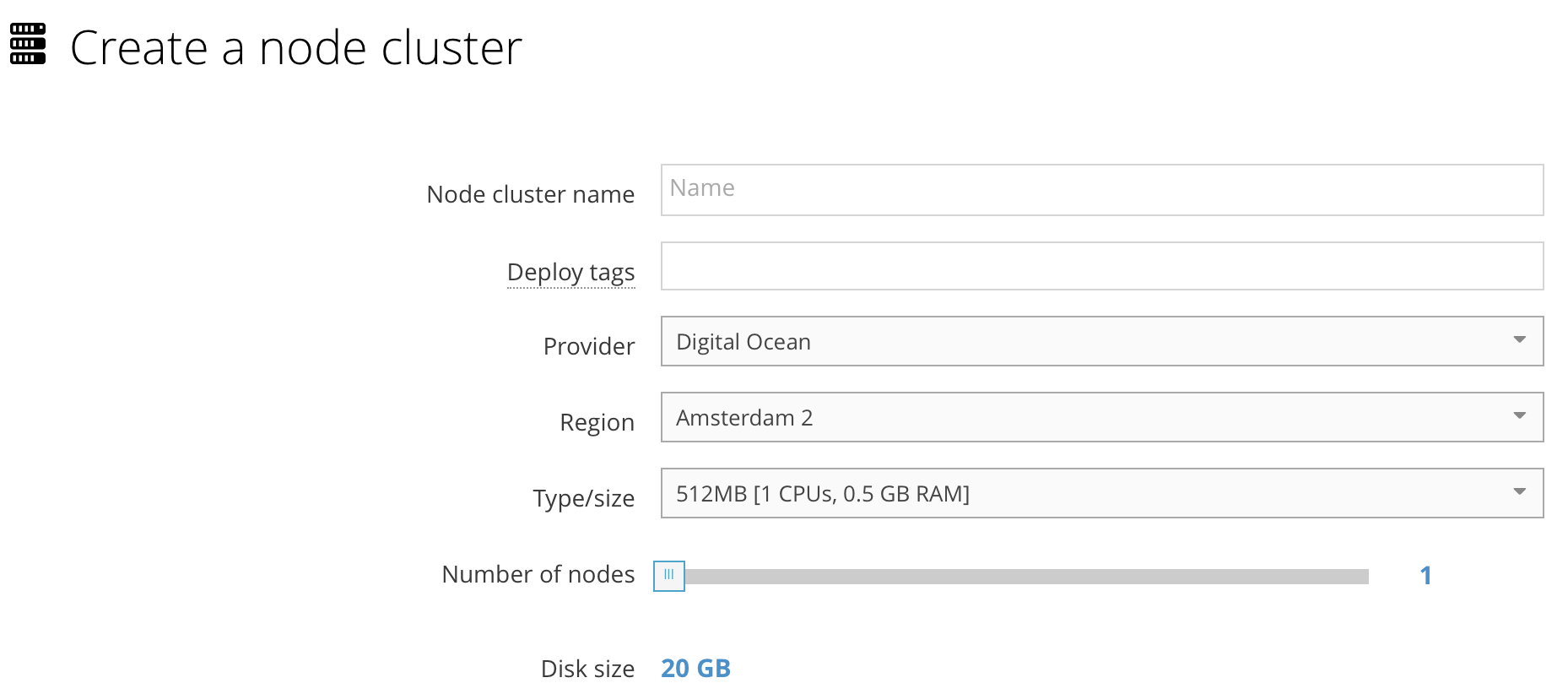The width and height of the screenshot is (1568, 694).
Task: Click the chevron arrow on the Region field
Action: tap(1519, 416)
